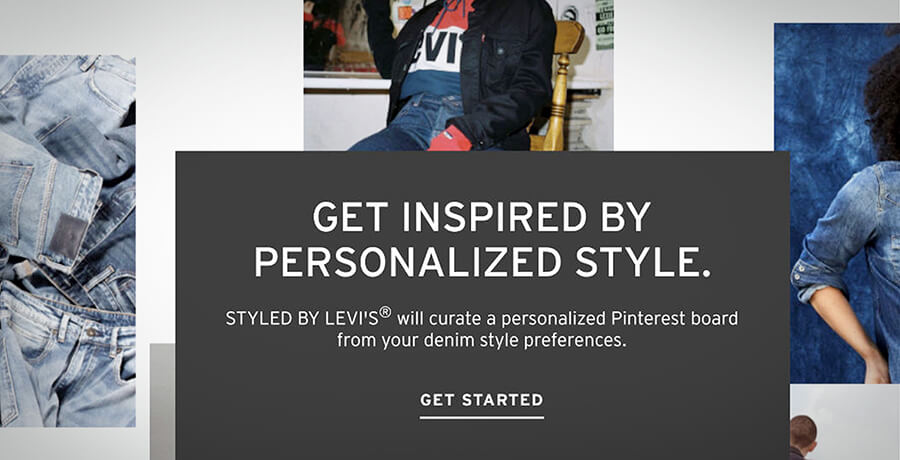Click the word "Pinterest" in the description
Screen dimensions: 900x460
pyautogui.click(x=643, y=318)
